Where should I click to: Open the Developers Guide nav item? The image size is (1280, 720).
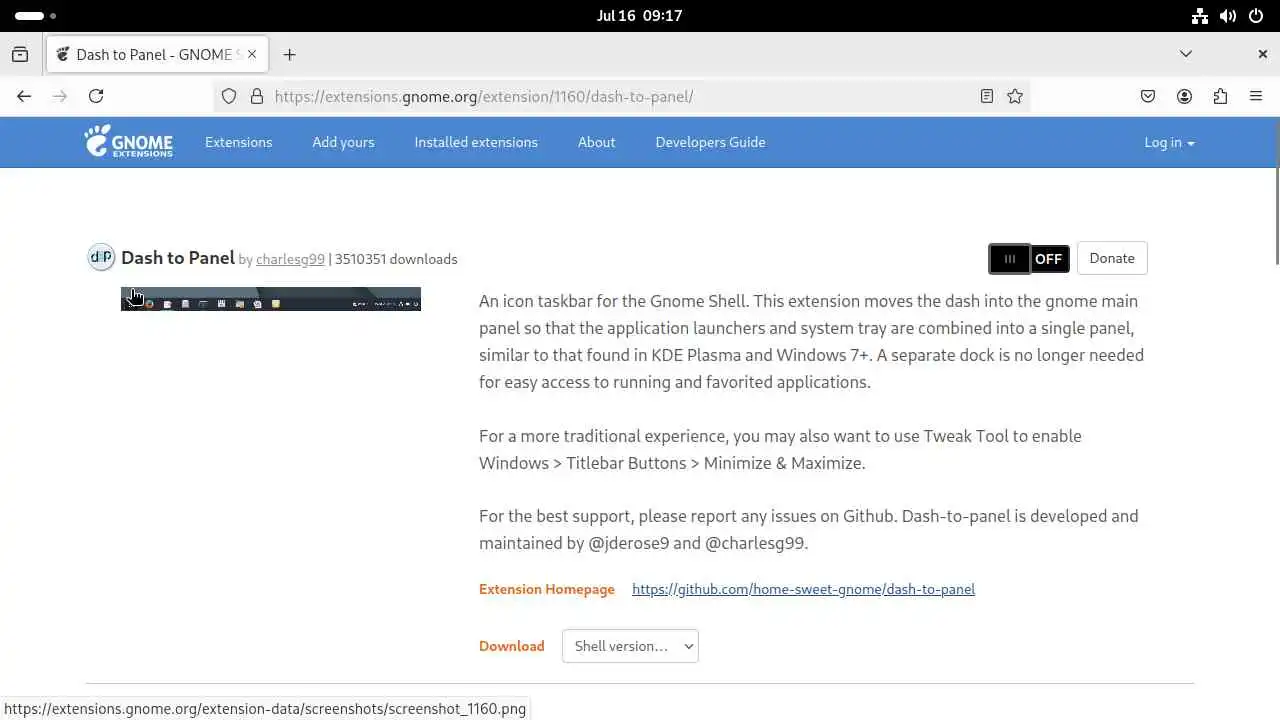(710, 142)
